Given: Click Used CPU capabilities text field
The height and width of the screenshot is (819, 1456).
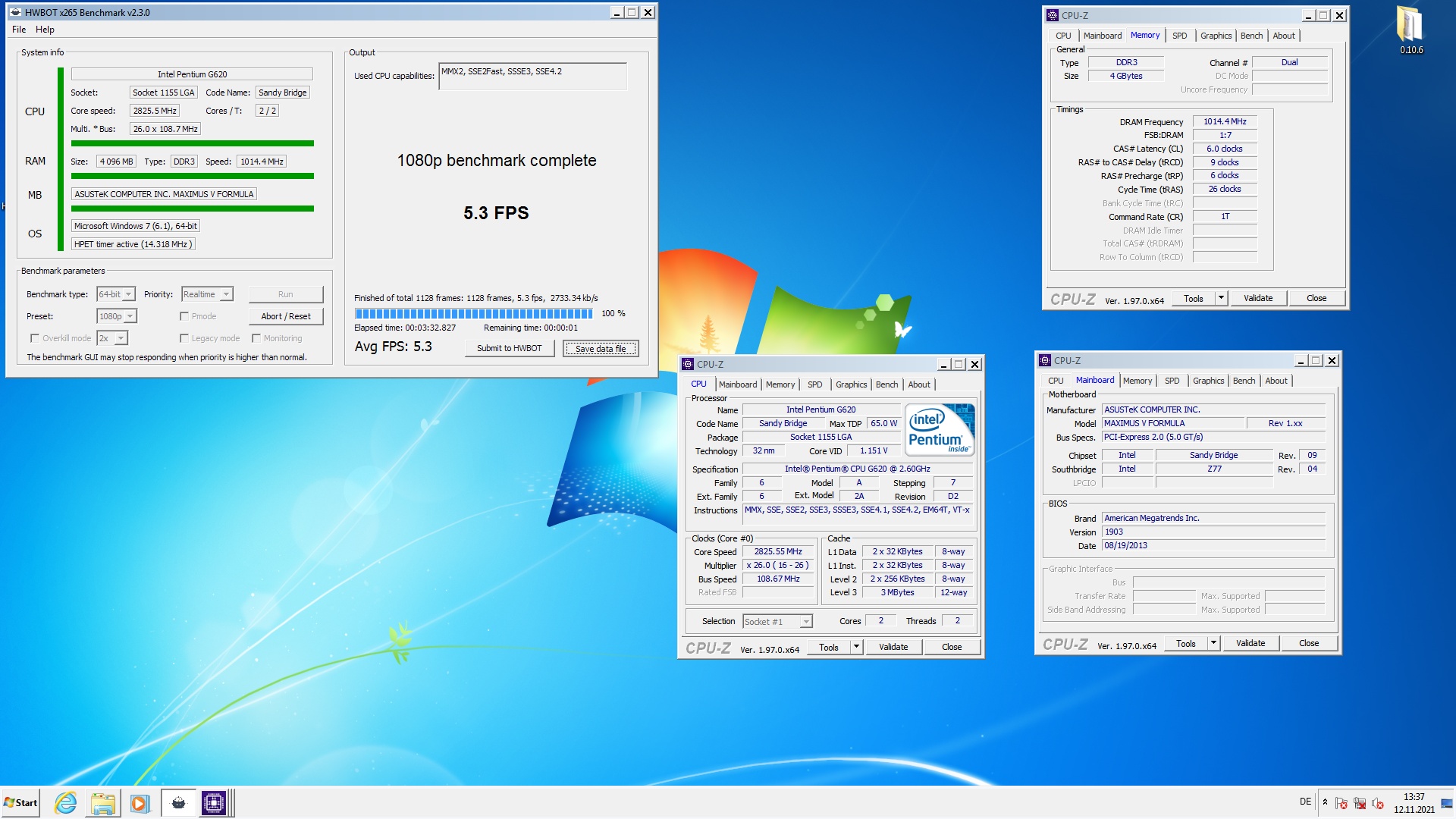Looking at the screenshot, I should (532, 76).
